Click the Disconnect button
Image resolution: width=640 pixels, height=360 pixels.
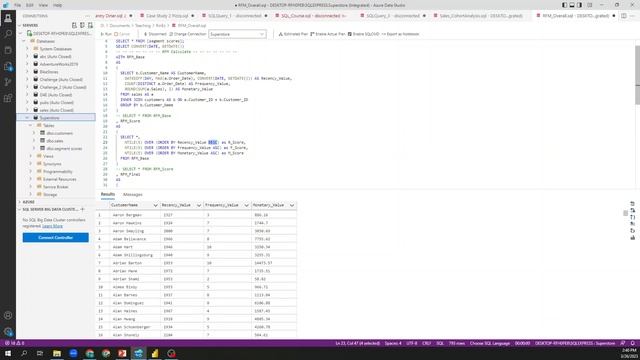pyautogui.click(x=155, y=34)
